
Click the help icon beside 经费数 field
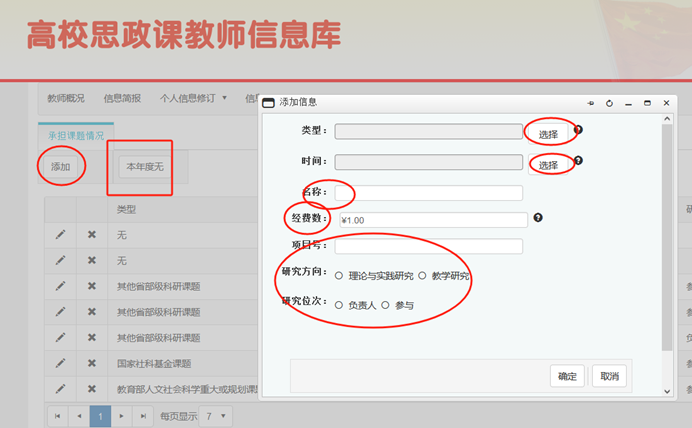pyautogui.click(x=538, y=218)
